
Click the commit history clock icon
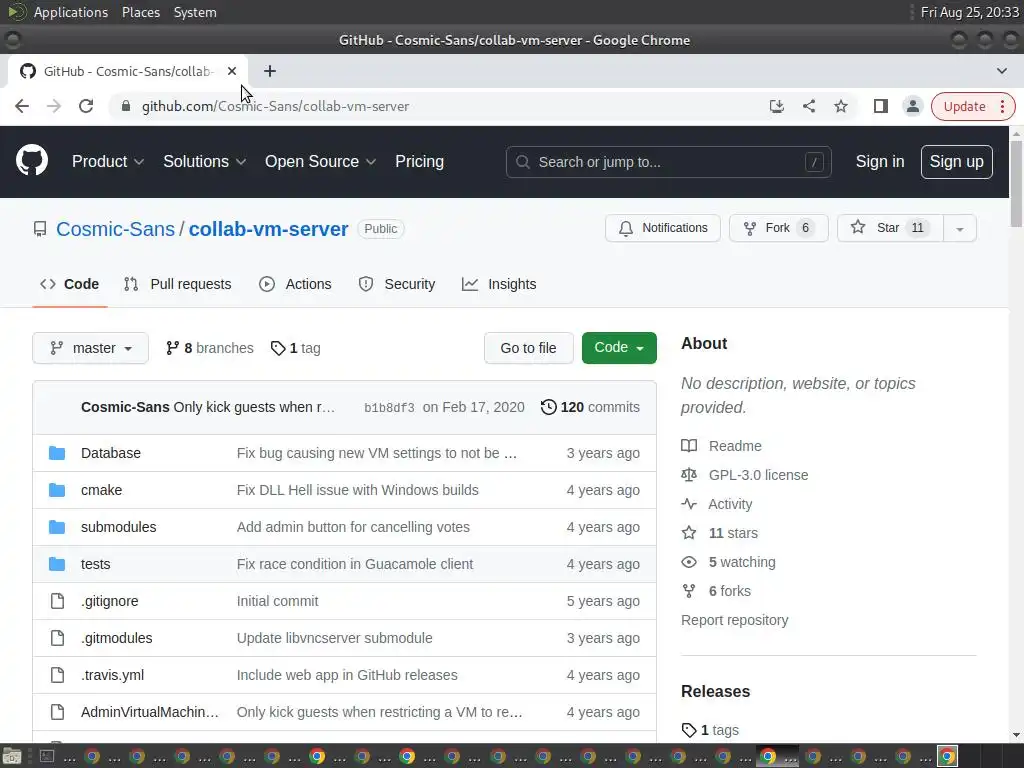[x=549, y=408]
